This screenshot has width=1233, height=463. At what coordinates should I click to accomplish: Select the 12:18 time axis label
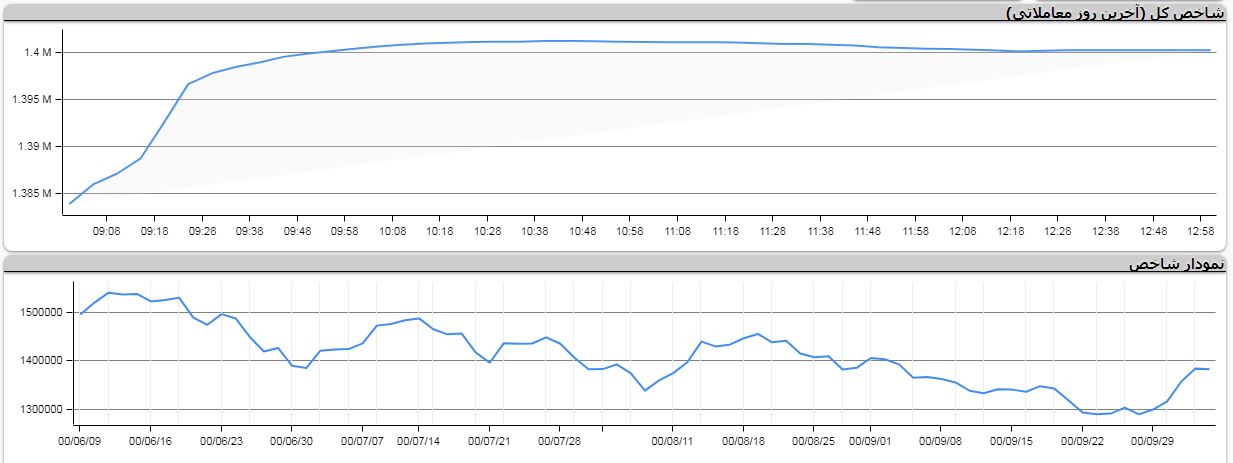(x=1010, y=231)
